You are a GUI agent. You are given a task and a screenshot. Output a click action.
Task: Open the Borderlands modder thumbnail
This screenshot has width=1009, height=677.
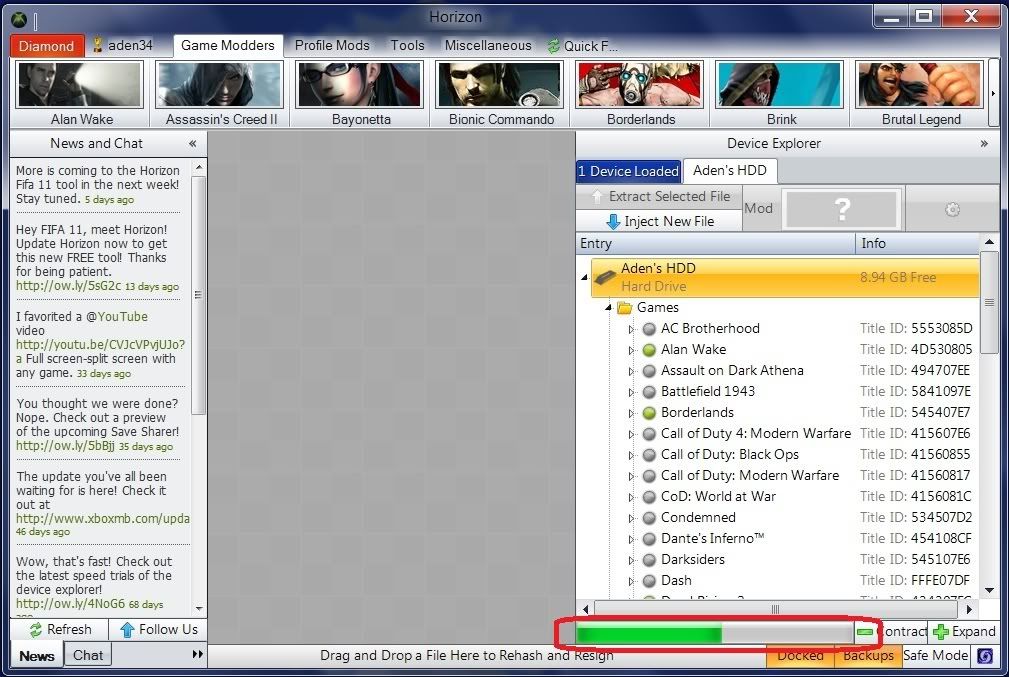[x=640, y=85]
